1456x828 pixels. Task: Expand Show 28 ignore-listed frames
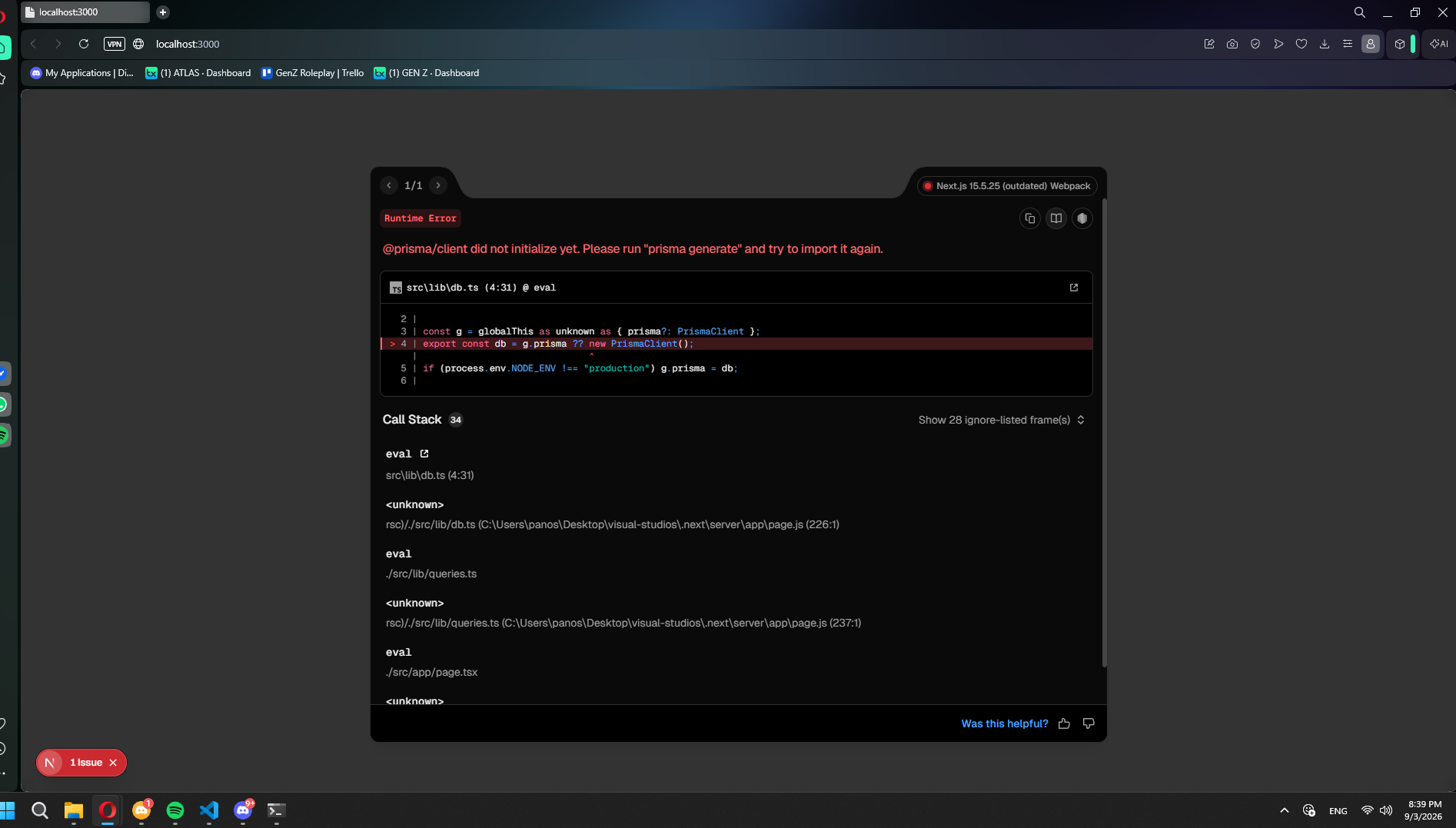click(1002, 420)
